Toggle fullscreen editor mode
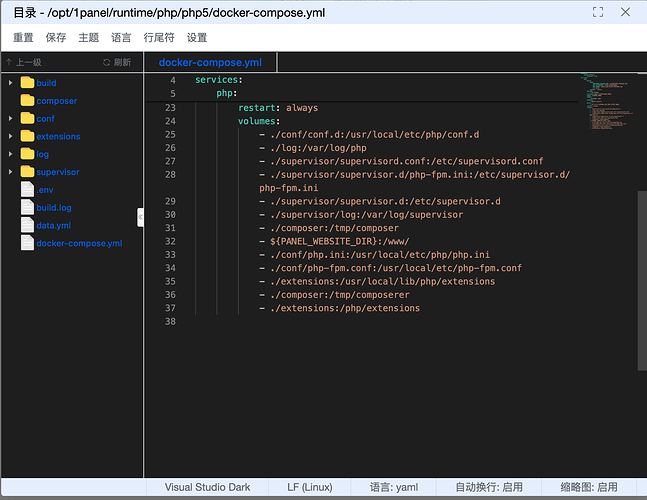The height and width of the screenshot is (500, 647). point(598,12)
